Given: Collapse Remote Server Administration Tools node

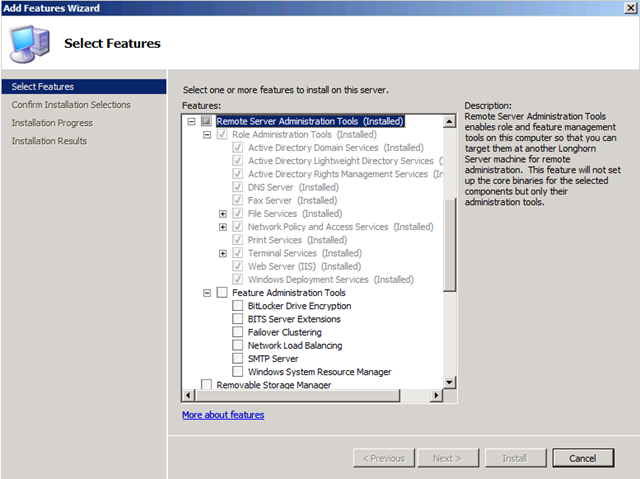Looking at the screenshot, I should pyautogui.click(x=192, y=121).
